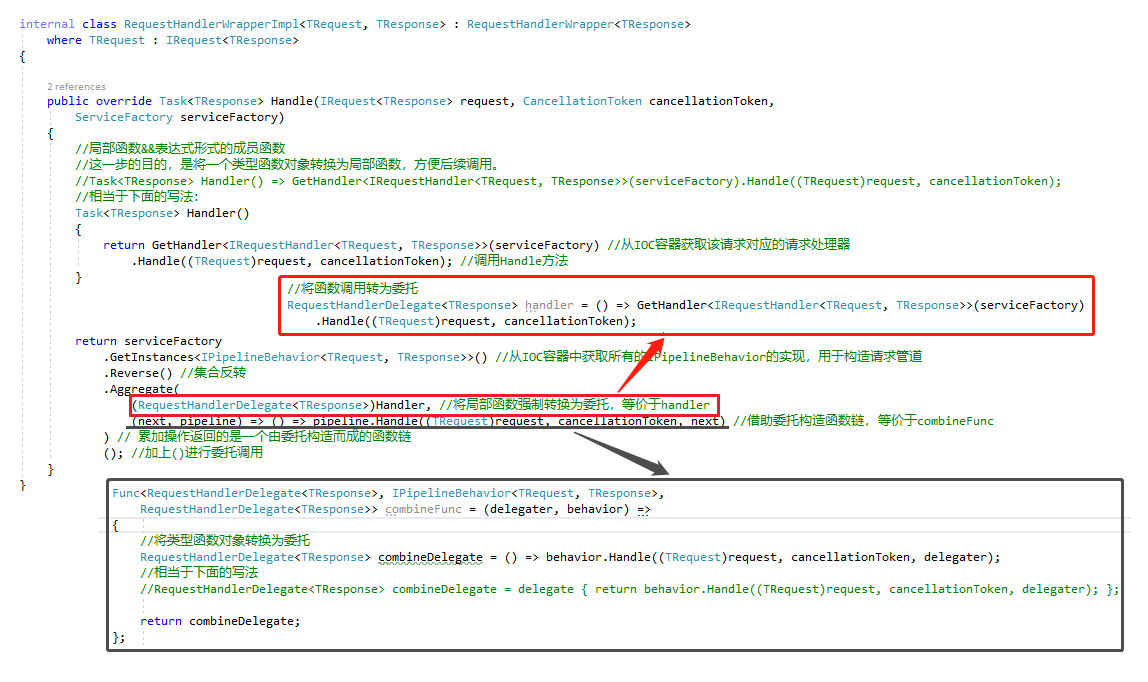Click the return combineDelegate statement
This screenshot has height=682, width=1148.
coord(219,621)
